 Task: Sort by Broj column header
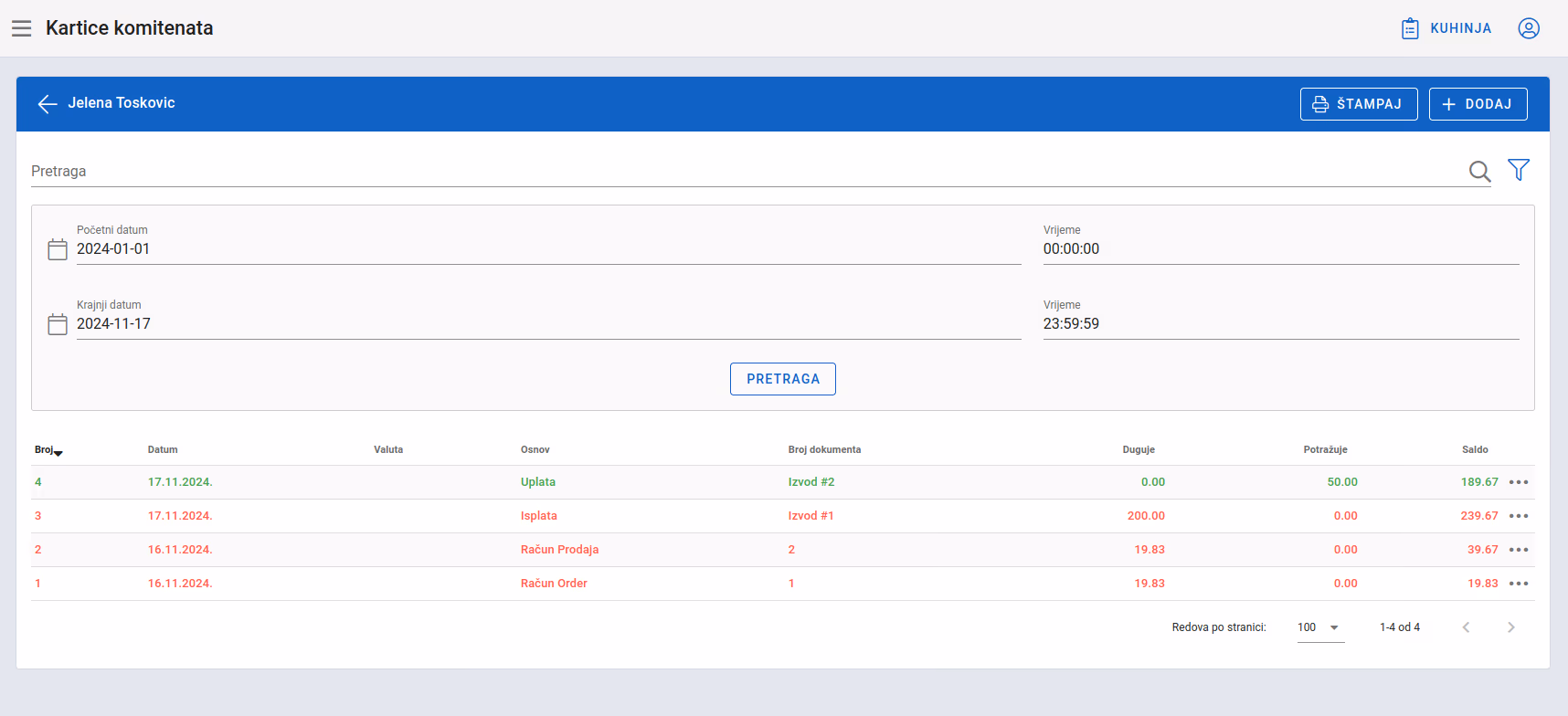[48, 450]
